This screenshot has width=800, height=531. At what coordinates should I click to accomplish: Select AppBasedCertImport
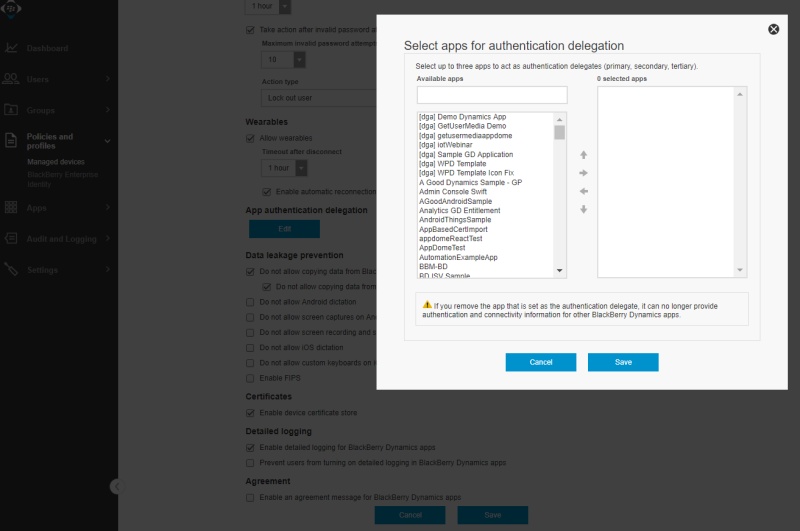453,230
